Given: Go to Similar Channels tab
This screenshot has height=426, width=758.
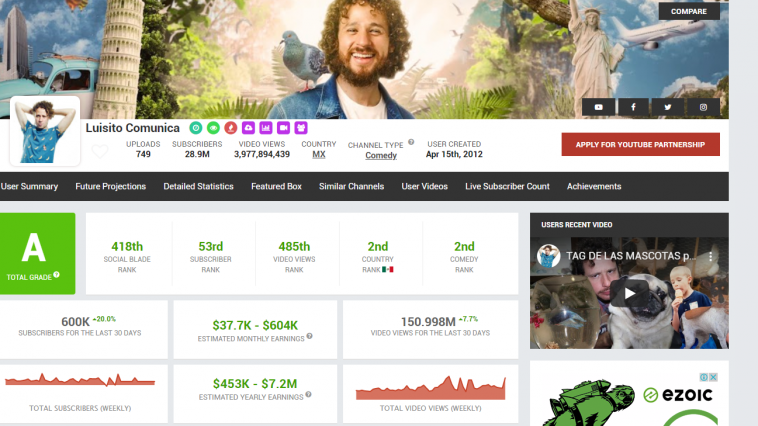Looking at the screenshot, I should click(351, 186).
